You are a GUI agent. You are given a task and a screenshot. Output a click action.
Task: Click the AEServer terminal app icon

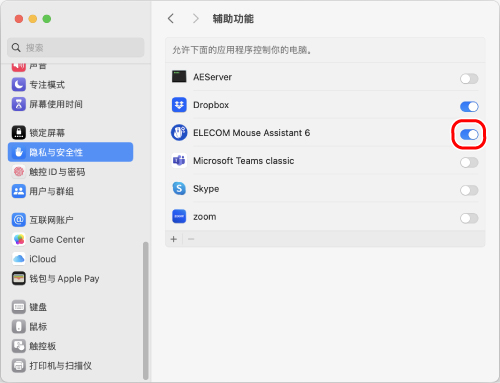click(x=179, y=77)
